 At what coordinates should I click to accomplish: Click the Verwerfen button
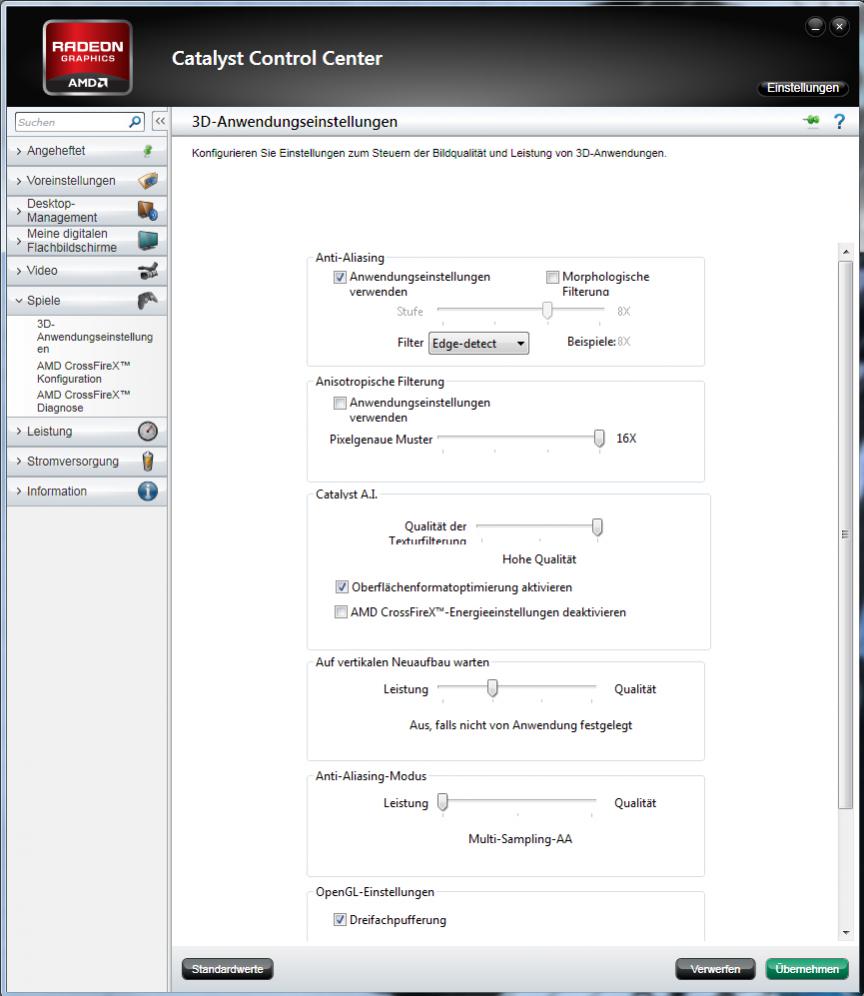point(715,969)
